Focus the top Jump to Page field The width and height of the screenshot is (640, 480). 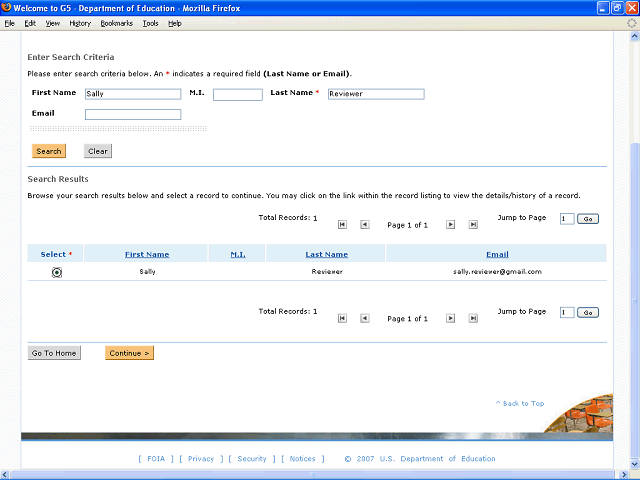[567, 219]
